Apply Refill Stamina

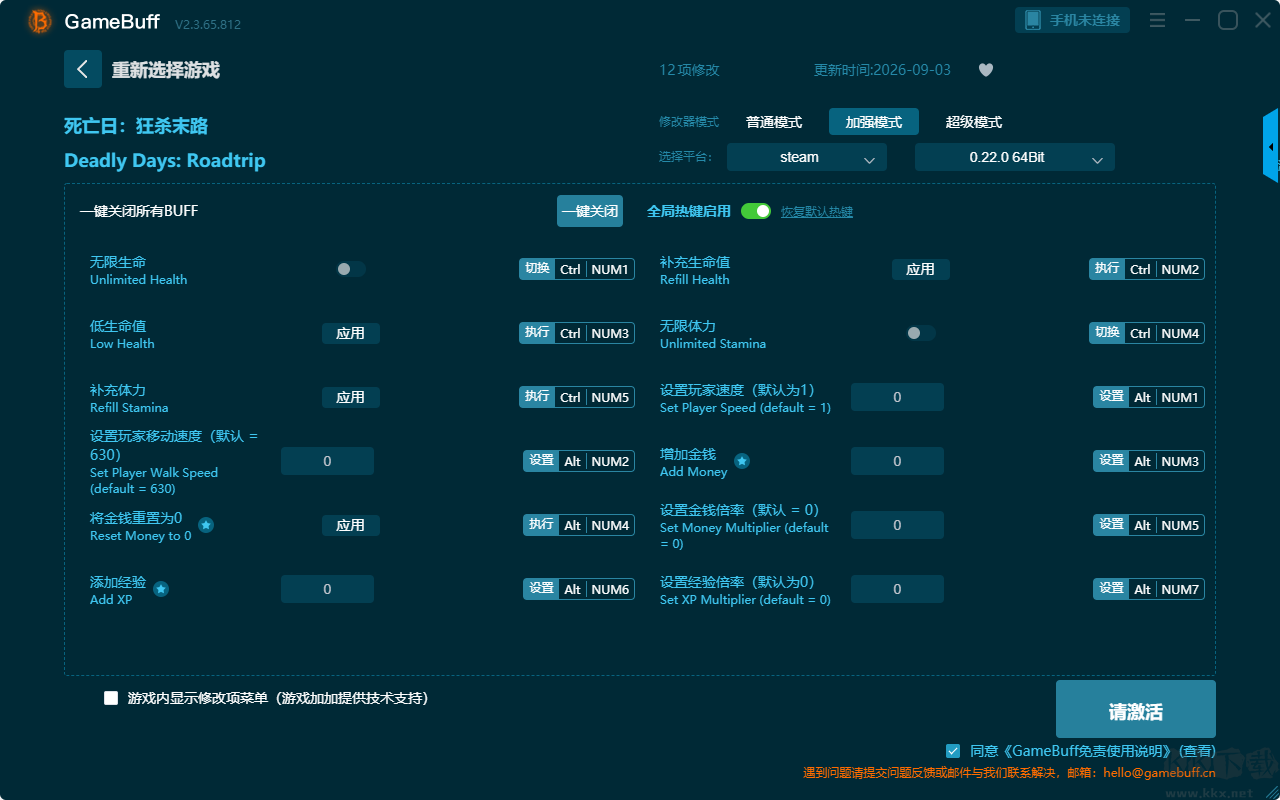click(x=350, y=397)
